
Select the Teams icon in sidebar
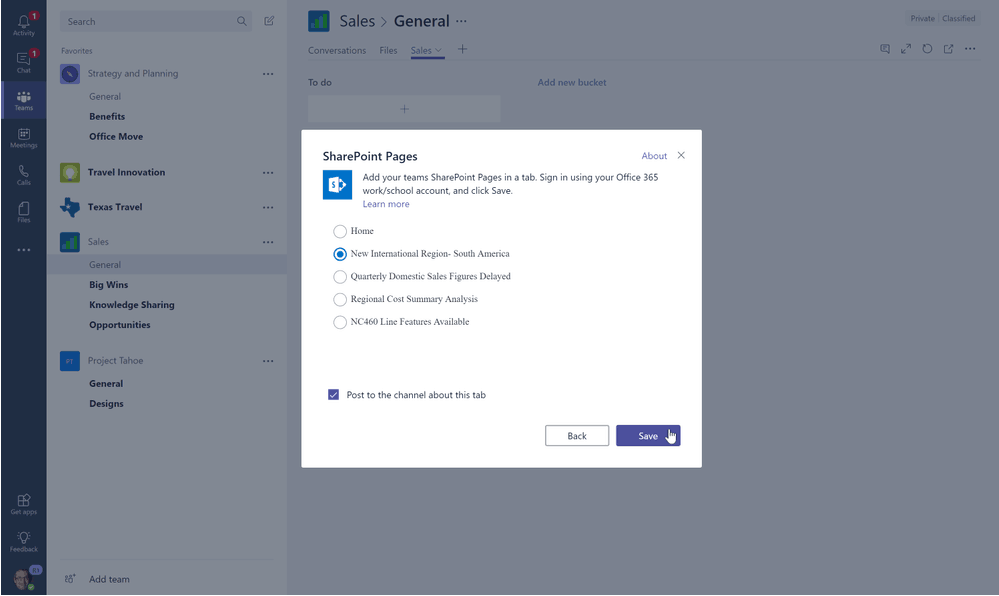pos(24,100)
